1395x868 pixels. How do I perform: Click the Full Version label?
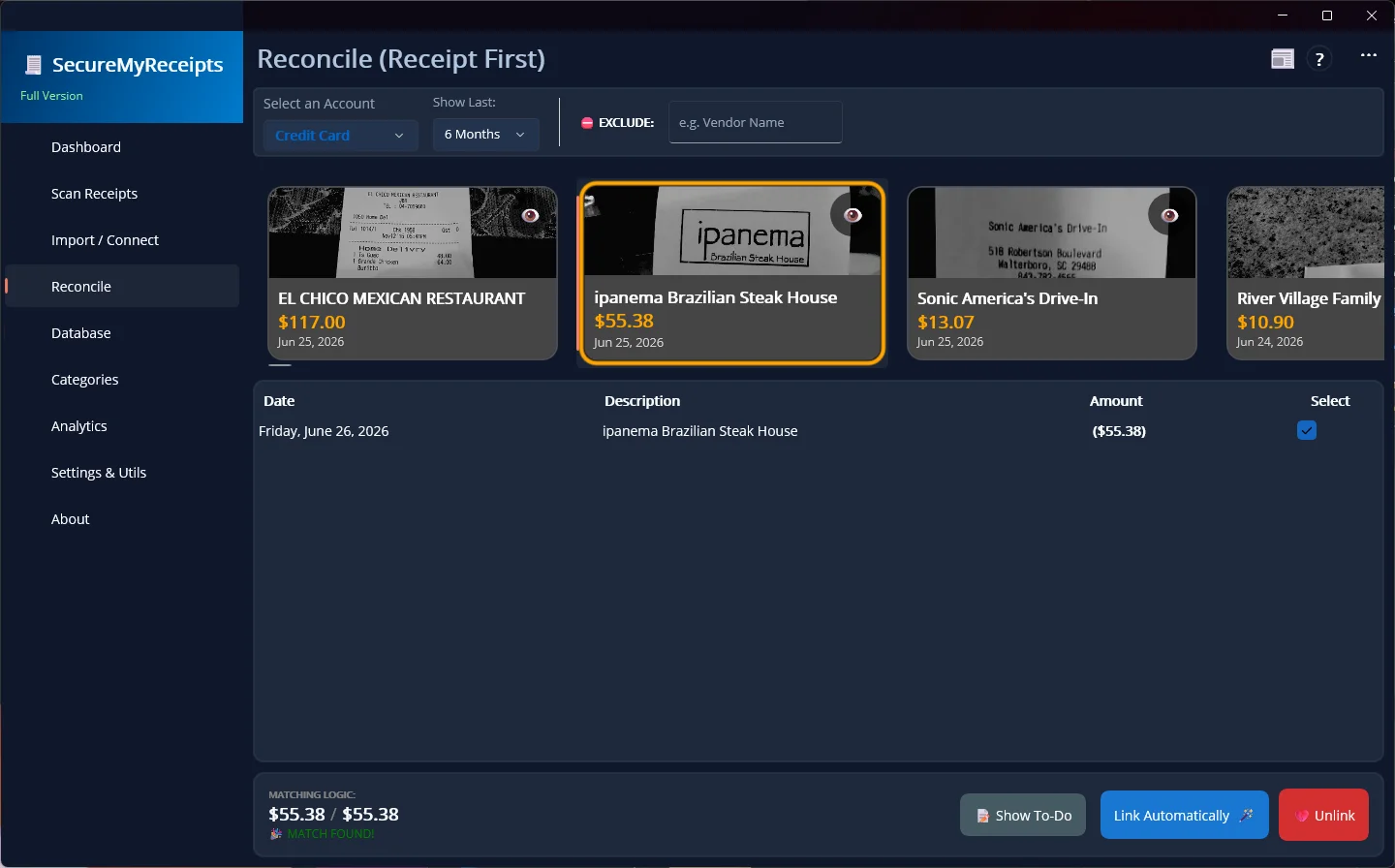51,96
